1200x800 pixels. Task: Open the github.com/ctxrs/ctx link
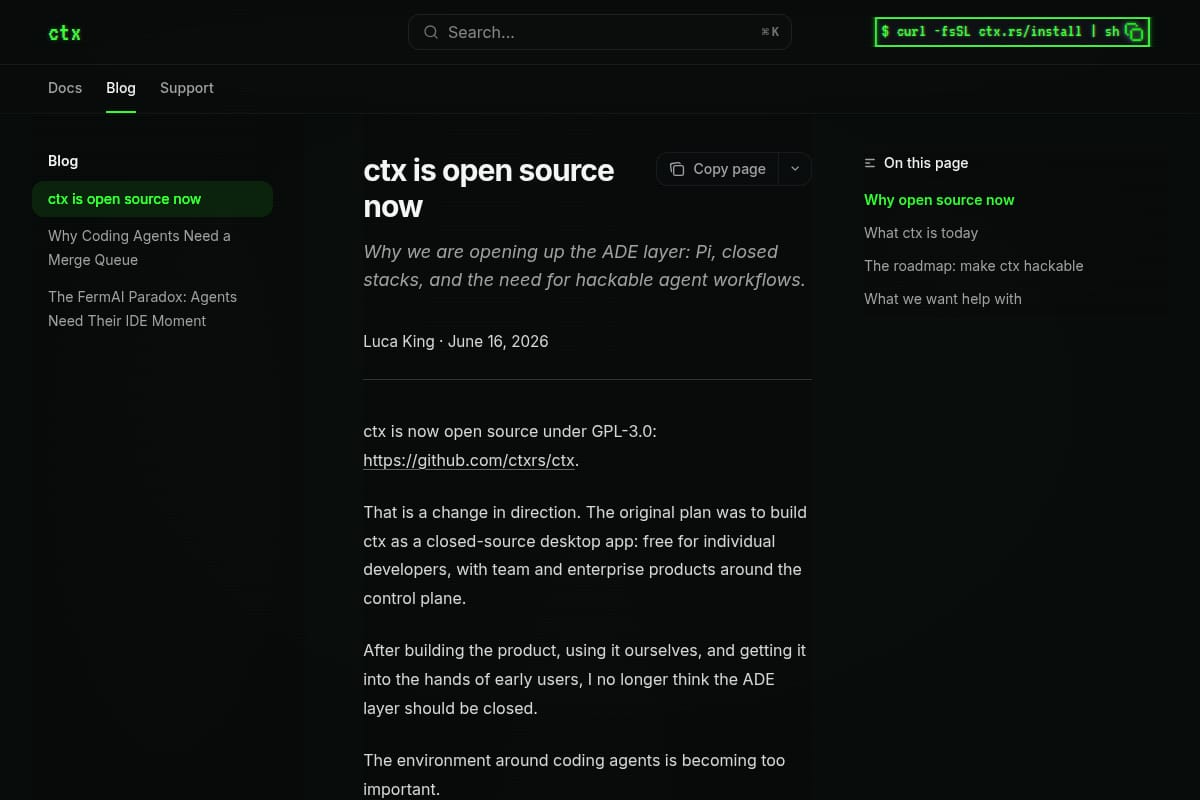(469, 461)
